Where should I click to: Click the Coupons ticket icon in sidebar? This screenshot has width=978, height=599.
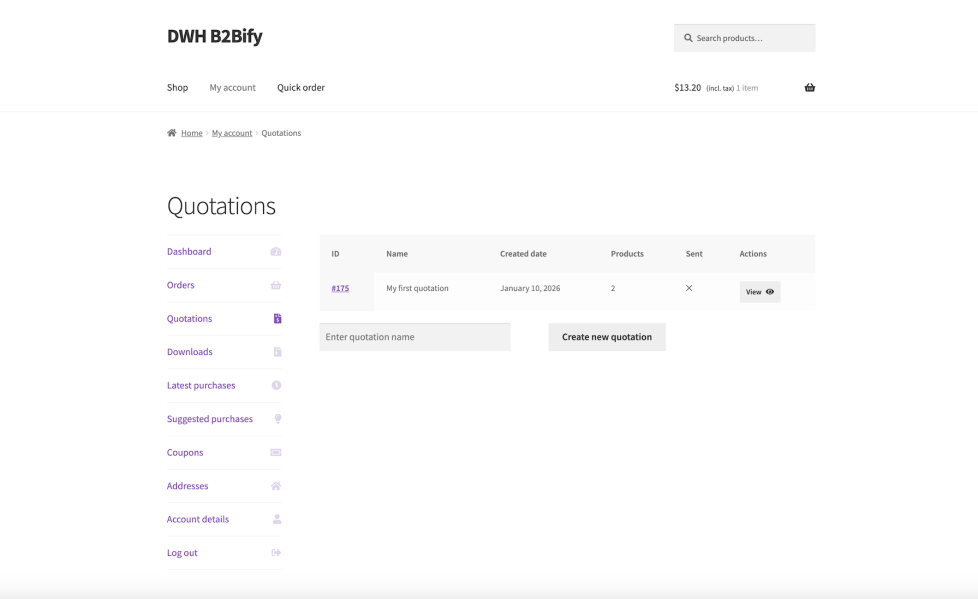point(276,452)
